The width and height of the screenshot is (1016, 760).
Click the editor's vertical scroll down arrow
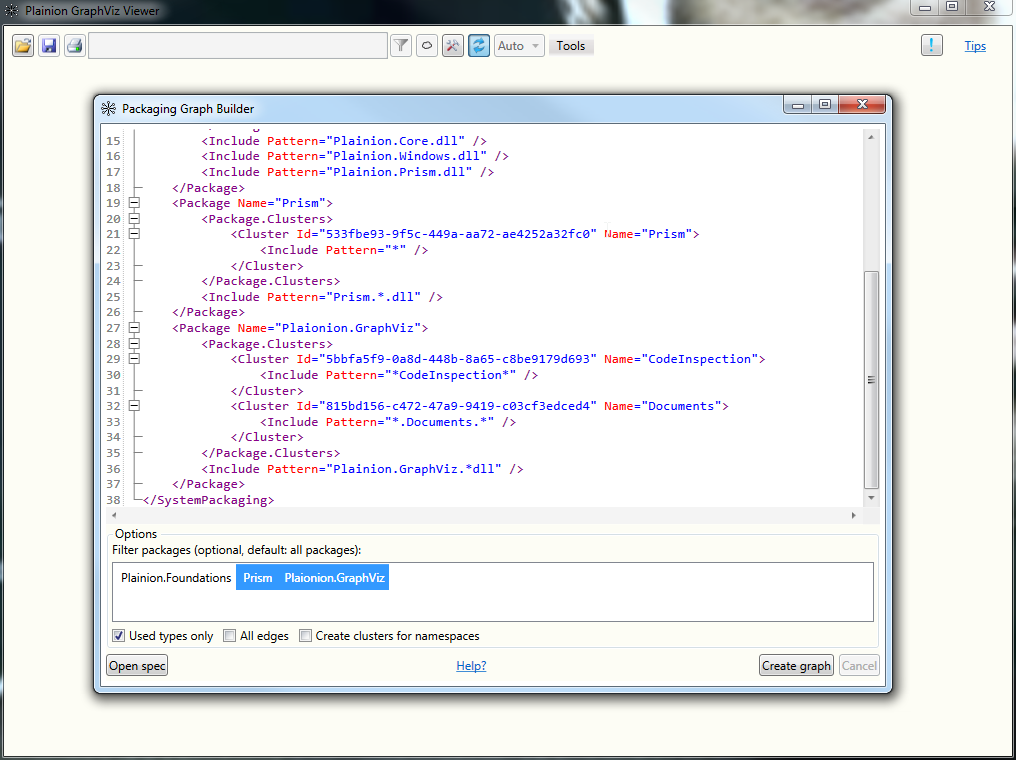[x=872, y=498]
